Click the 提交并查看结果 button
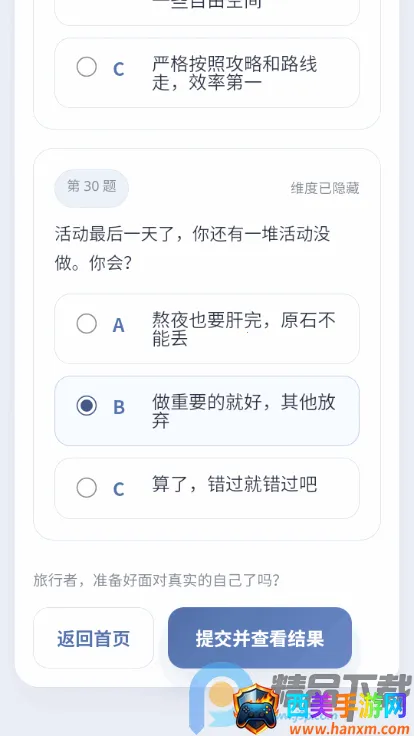The width and height of the screenshot is (414, 736). coord(260,638)
